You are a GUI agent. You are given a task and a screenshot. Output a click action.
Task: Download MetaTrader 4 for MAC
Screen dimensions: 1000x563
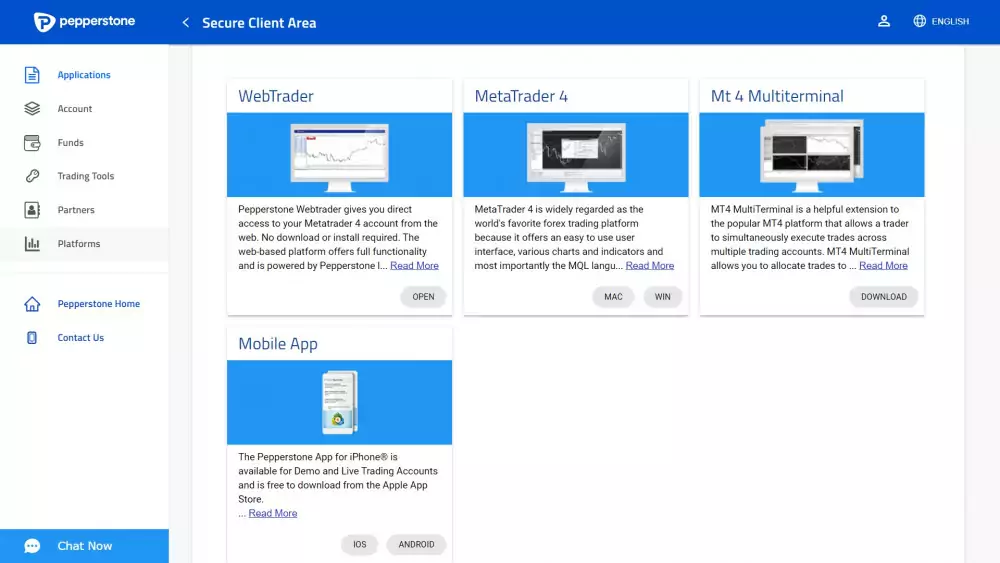pyautogui.click(x=613, y=296)
